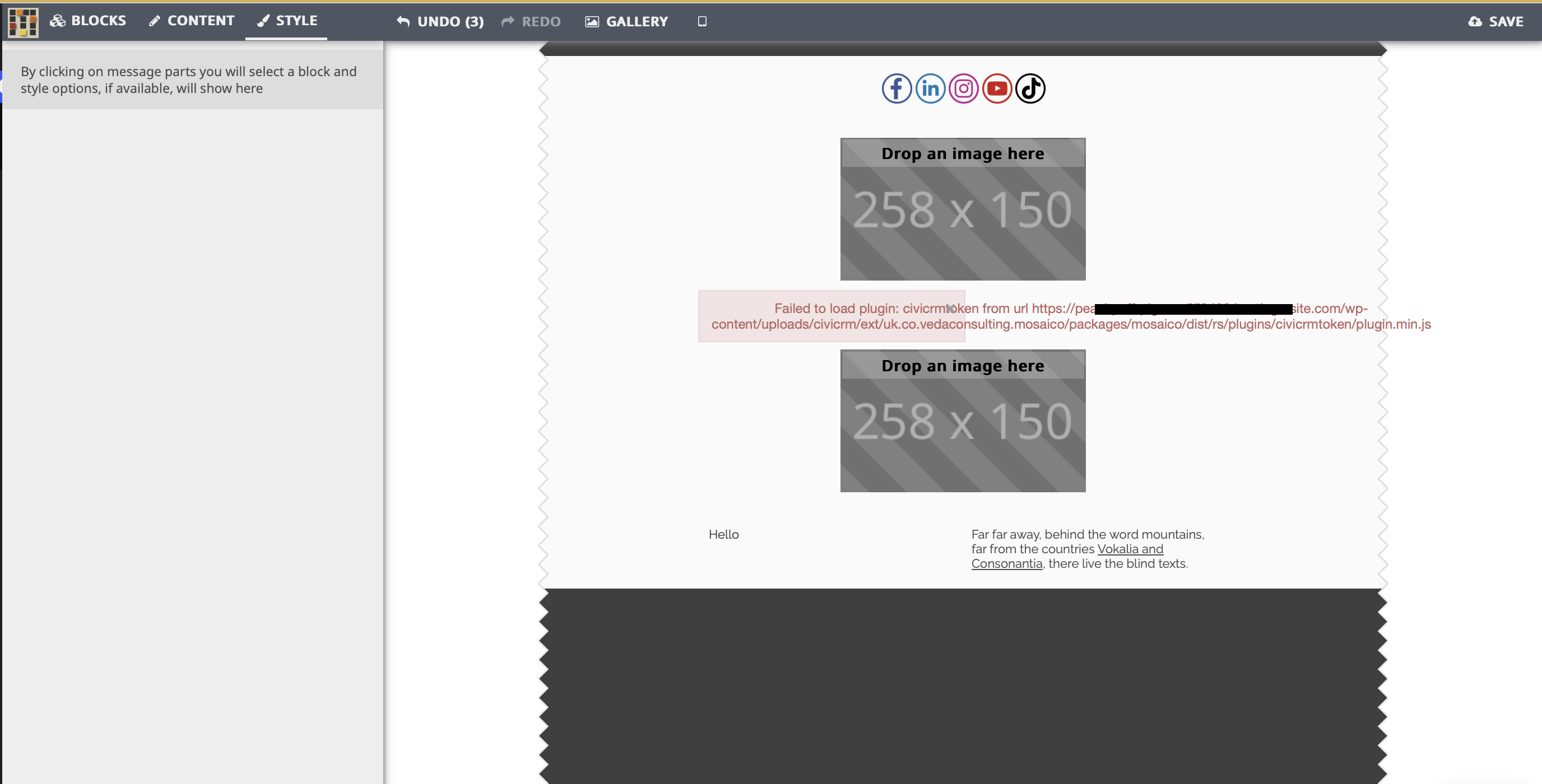Click the Instagram social icon

(x=962, y=87)
